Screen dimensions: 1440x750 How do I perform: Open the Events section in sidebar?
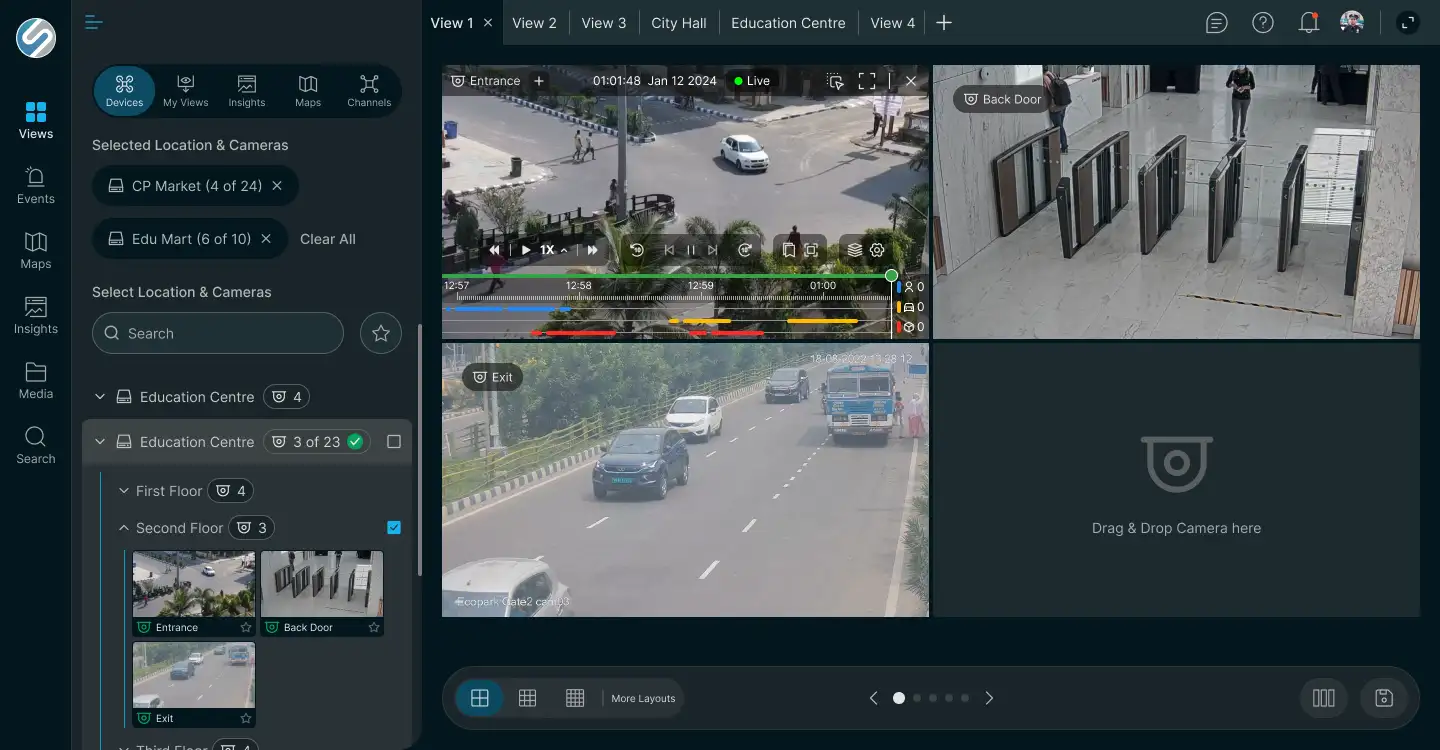(35, 185)
